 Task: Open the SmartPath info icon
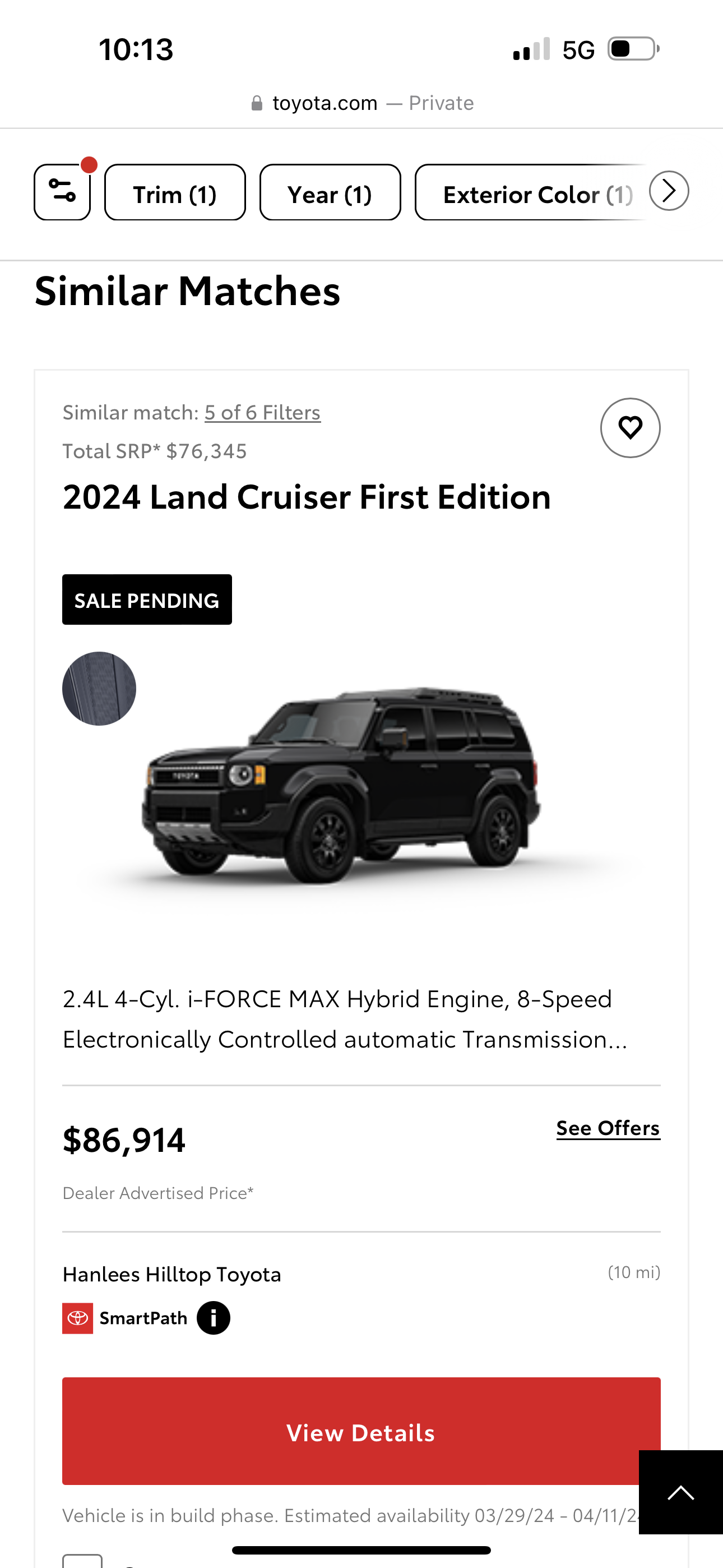pos(213,1318)
